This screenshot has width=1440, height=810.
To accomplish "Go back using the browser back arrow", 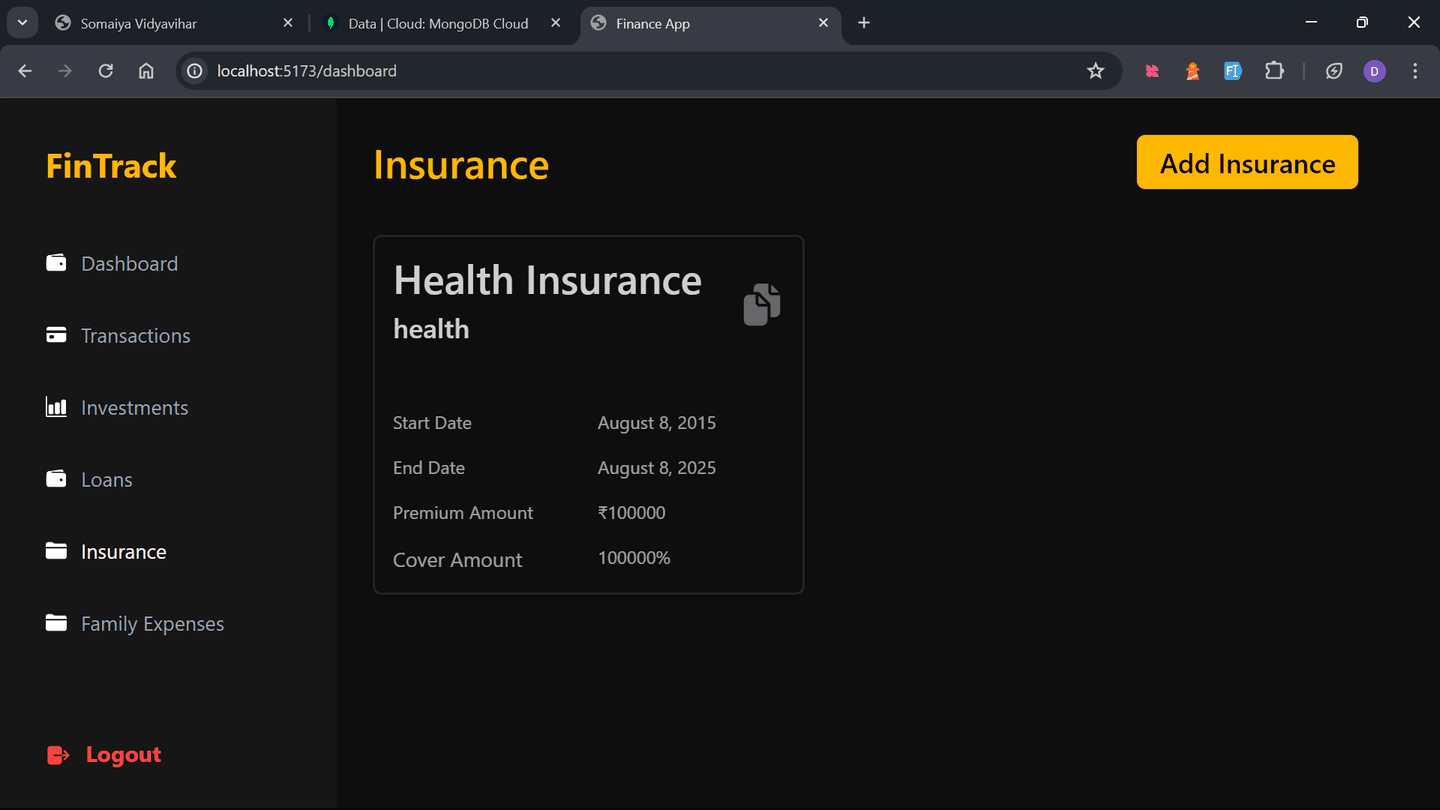I will click(x=25, y=71).
